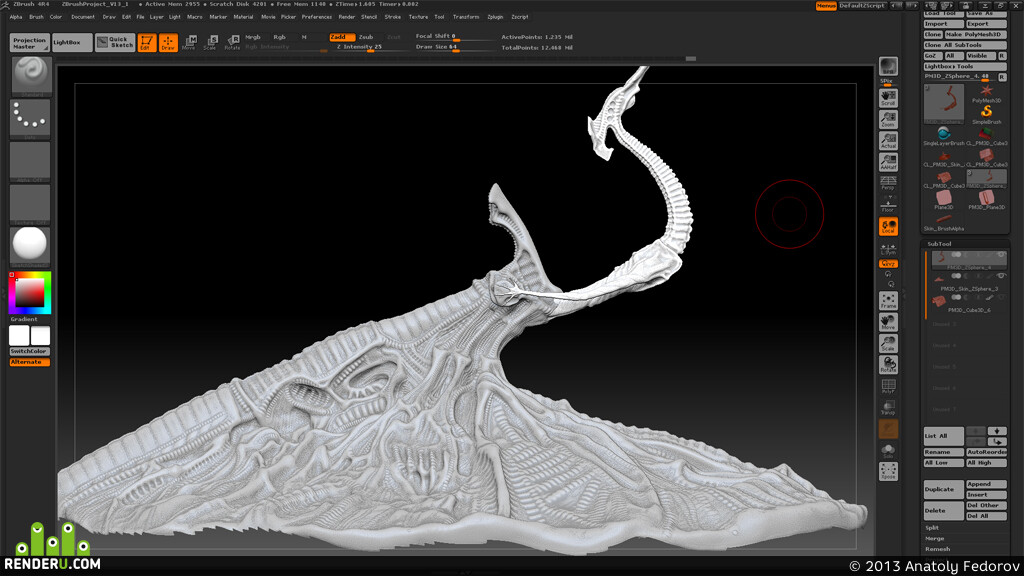Toggle the Local transform button
The width and height of the screenshot is (1024, 576).
click(888, 227)
